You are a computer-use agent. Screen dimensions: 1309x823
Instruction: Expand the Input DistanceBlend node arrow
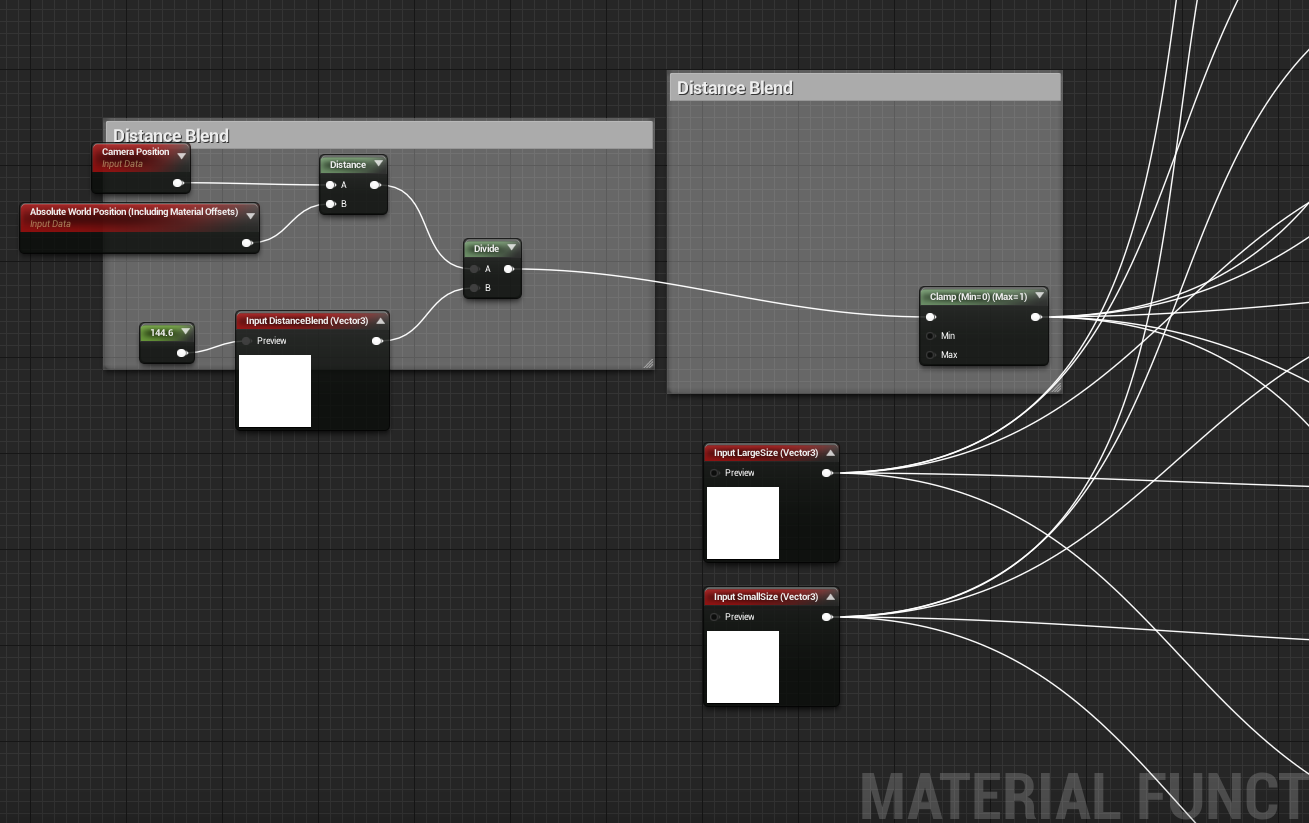point(380,321)
